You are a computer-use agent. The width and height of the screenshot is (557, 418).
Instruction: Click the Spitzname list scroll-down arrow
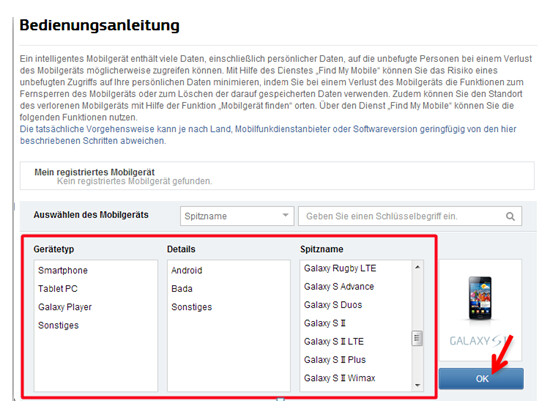[417, 385]
